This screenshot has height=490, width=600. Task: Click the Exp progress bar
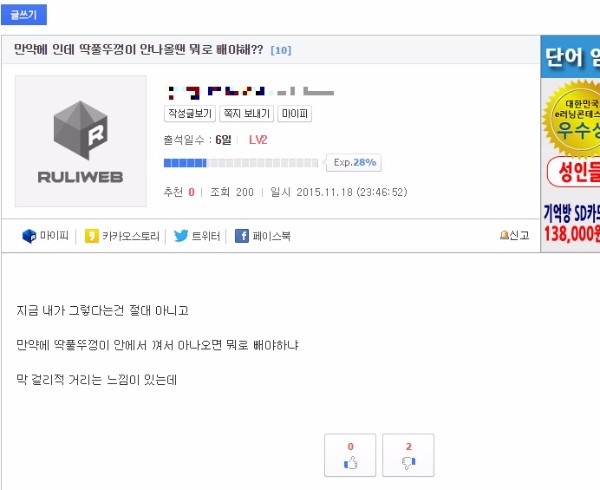pyautogui.click(x=241, y=163)
